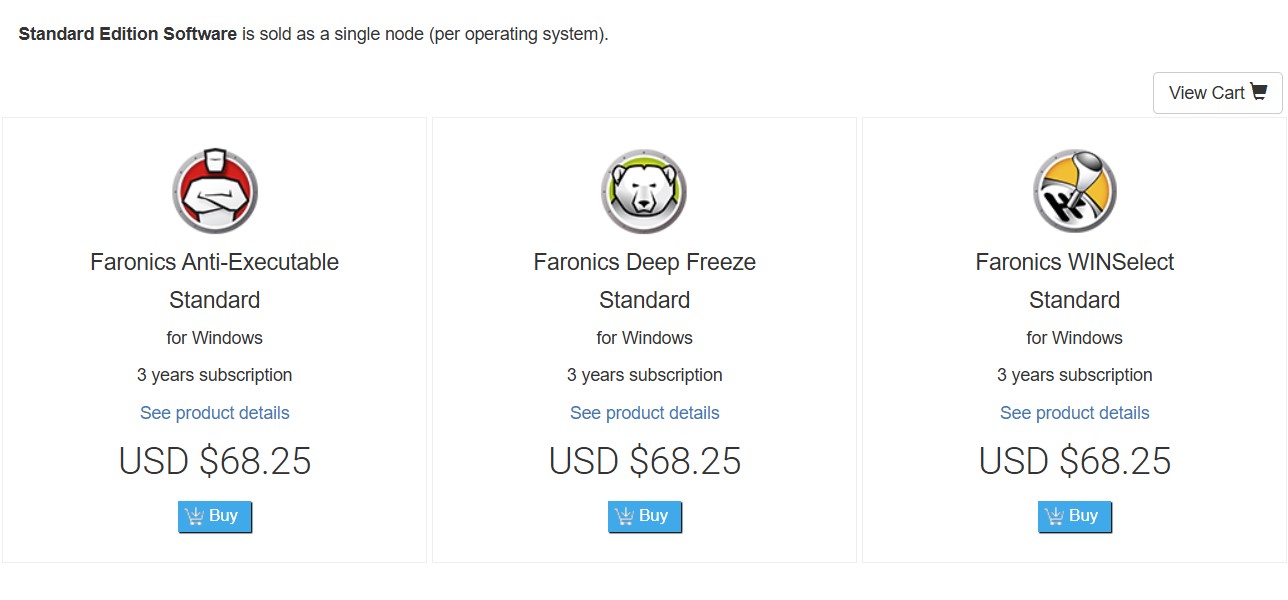Click the WINSelect USD $68.25 price
Image resolution: width=1288 pixels, height=600 pixels.
[1075, 461]
